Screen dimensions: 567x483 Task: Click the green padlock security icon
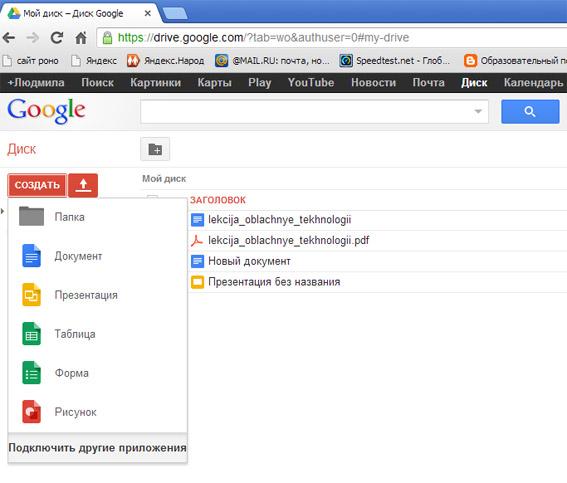[107, 38]
